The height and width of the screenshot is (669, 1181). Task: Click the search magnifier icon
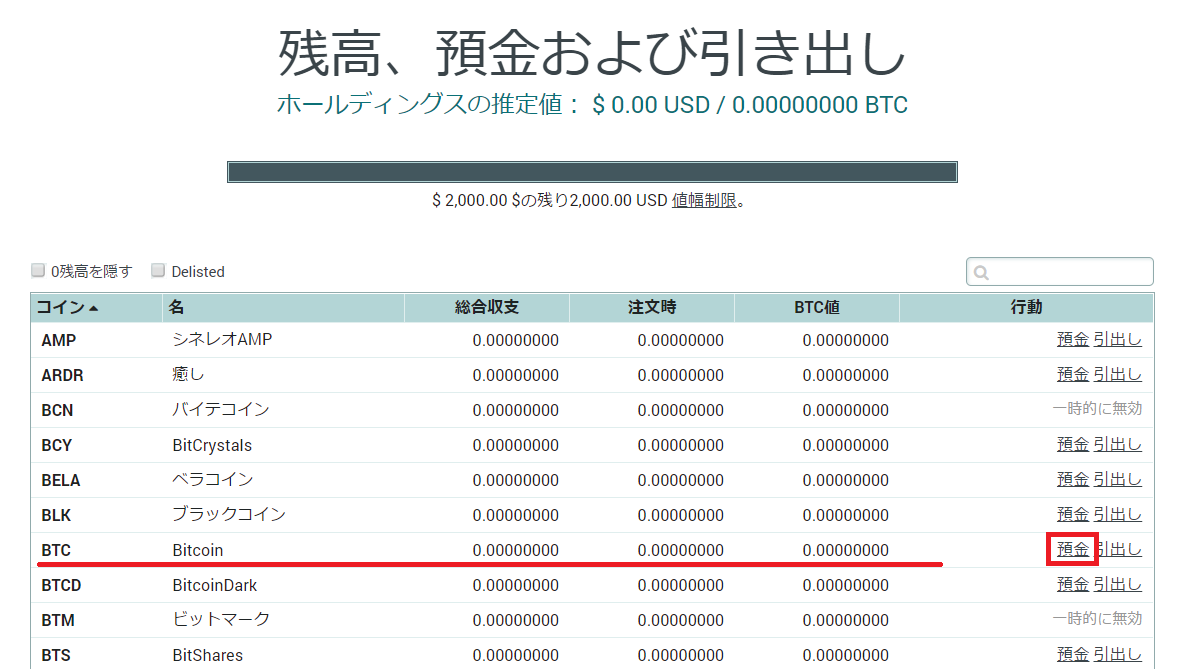coord(981,272)
